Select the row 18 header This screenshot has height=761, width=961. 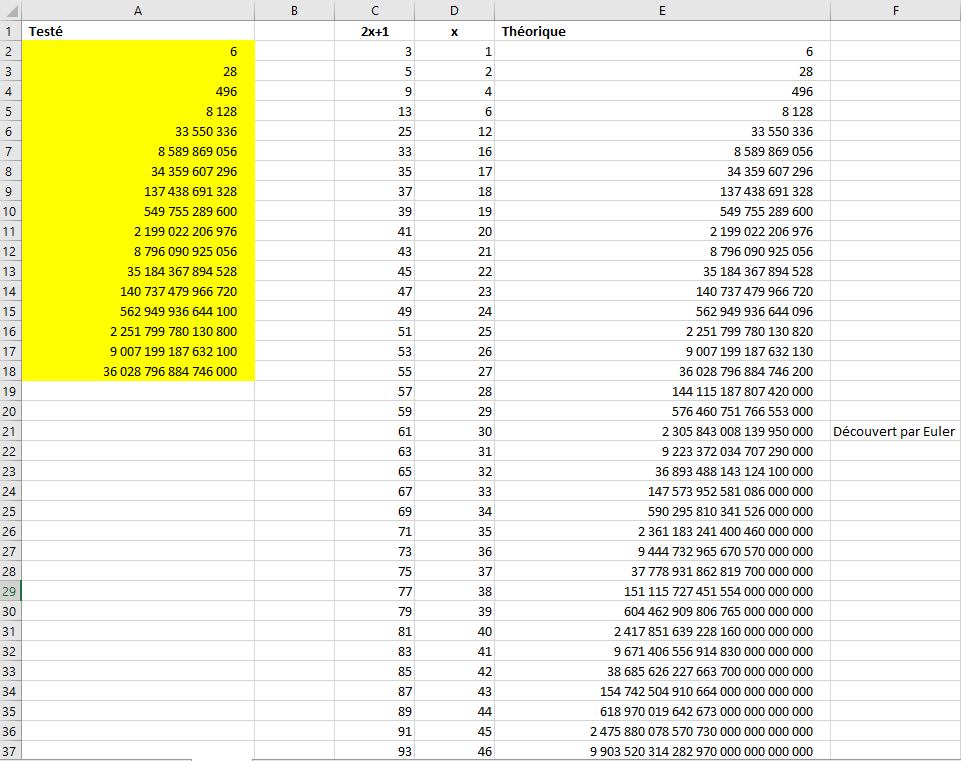(x=10, y=371)
